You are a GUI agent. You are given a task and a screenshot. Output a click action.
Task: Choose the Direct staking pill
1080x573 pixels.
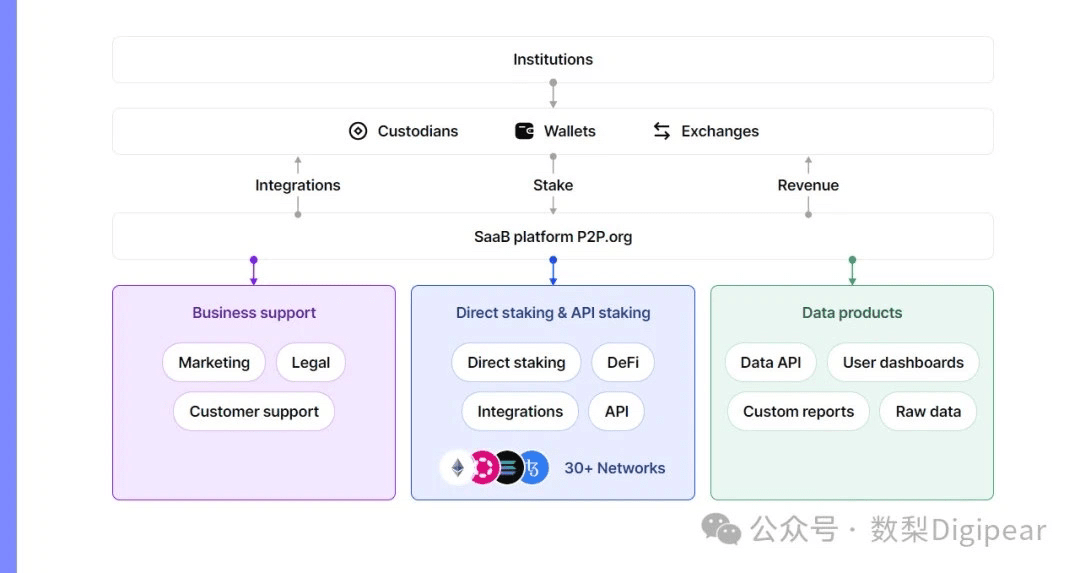[516, 362]
